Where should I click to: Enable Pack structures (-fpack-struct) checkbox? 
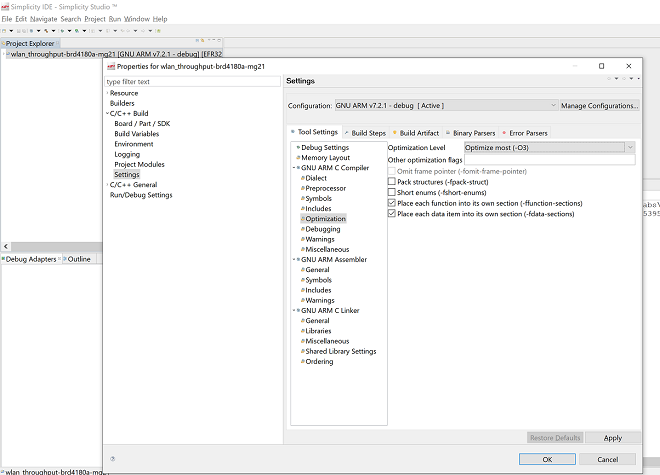(392, 182)
